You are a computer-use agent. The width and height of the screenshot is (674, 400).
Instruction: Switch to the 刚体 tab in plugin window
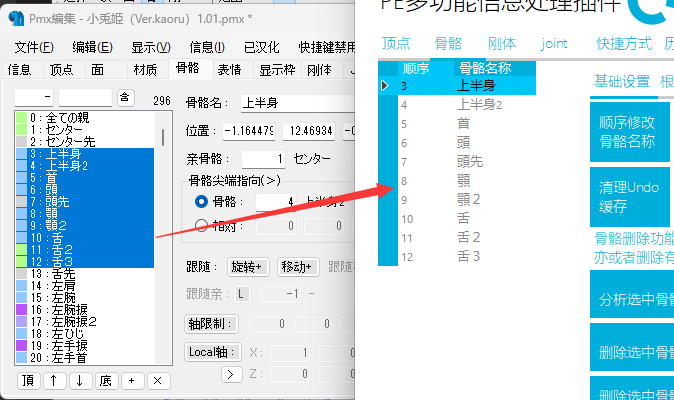(502, 44)
